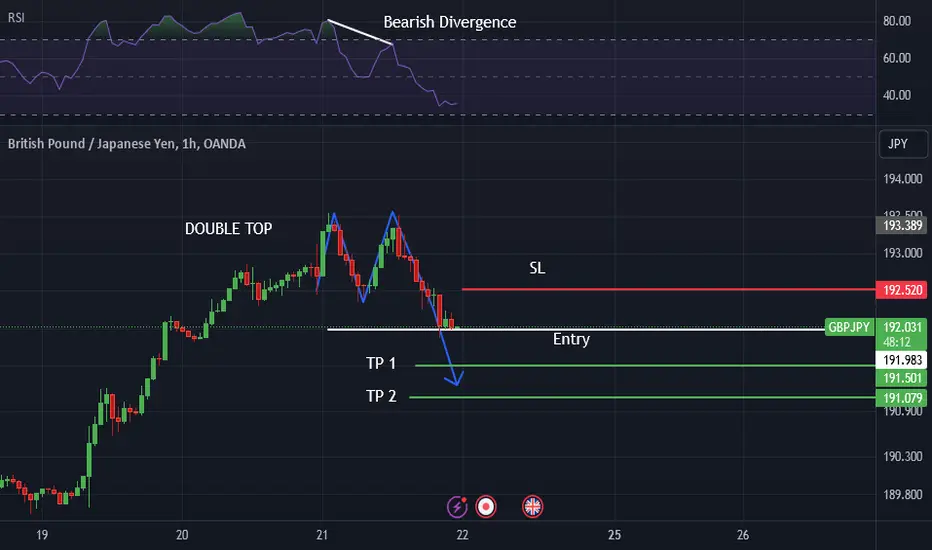This screenshot has height=550, width=932.
Task: Click the RSI 60.00 scale value
Action: click(897, 58)
